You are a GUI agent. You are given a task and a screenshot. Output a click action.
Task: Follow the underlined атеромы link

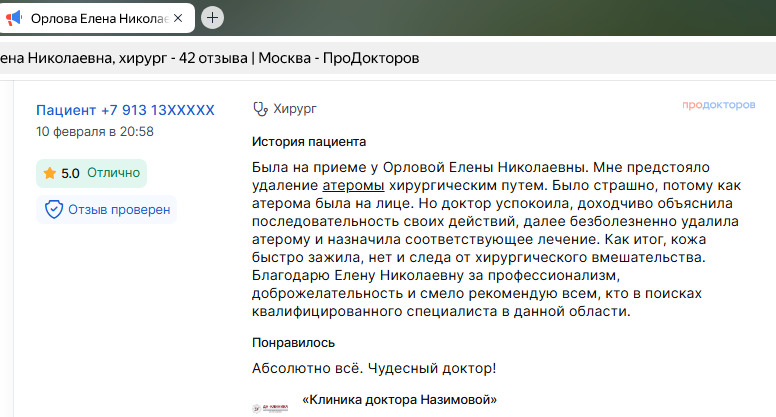[353, 186]
